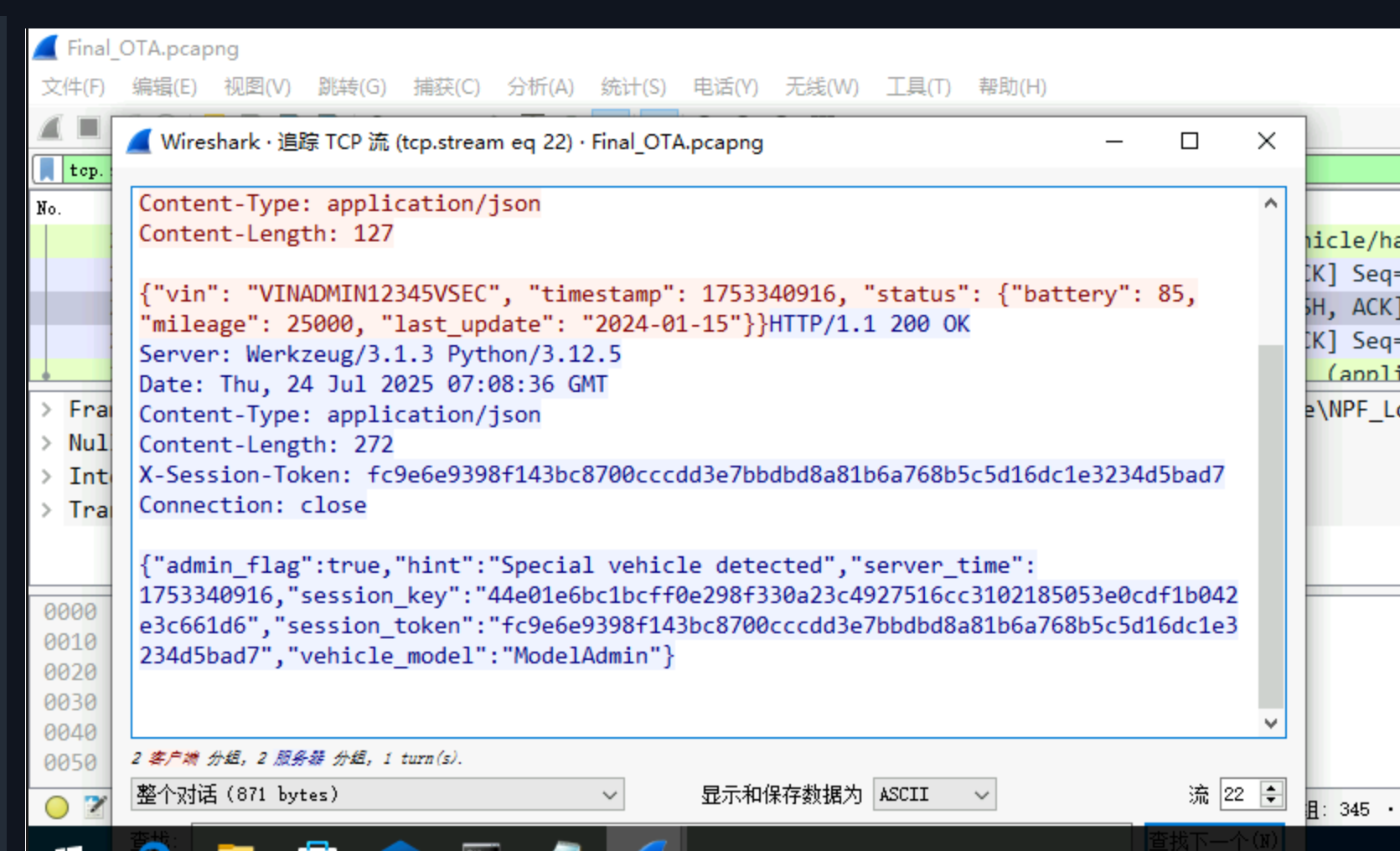
Task: Click the start capture shark fin icon
Action: point(51,127)
